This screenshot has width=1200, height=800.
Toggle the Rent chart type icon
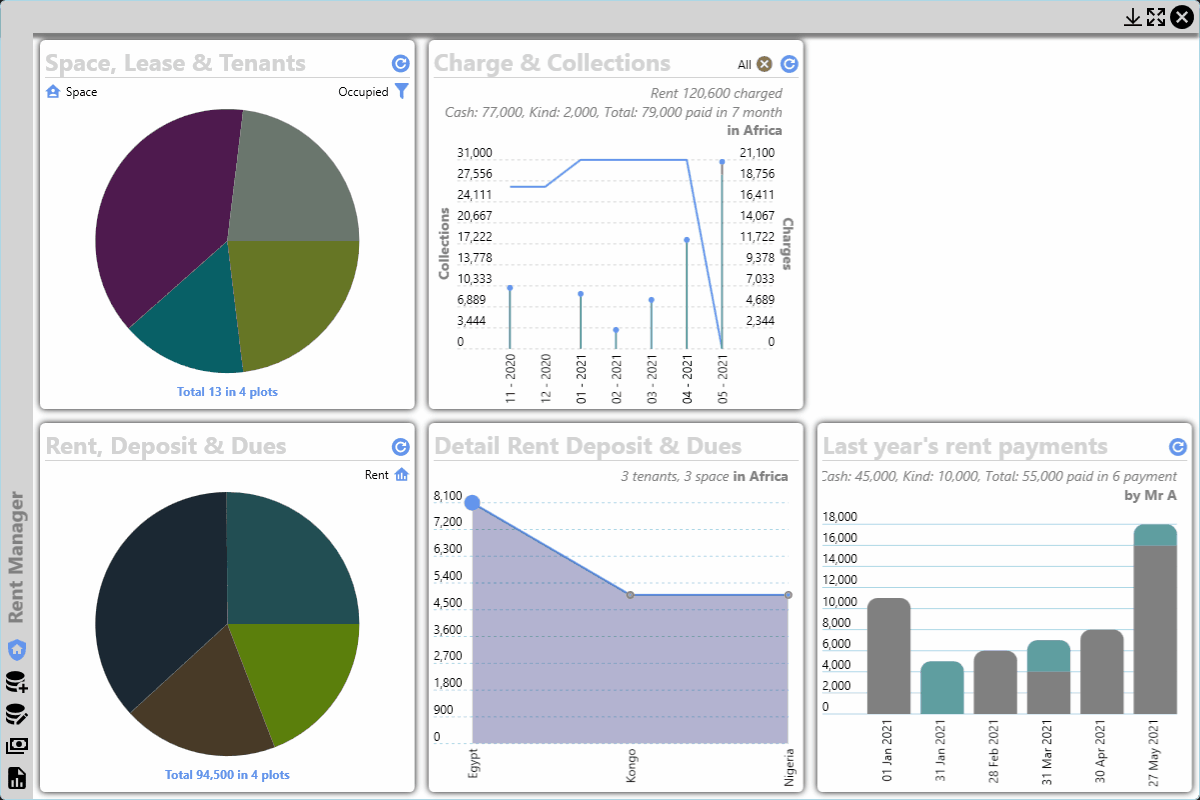pos(402,474)
